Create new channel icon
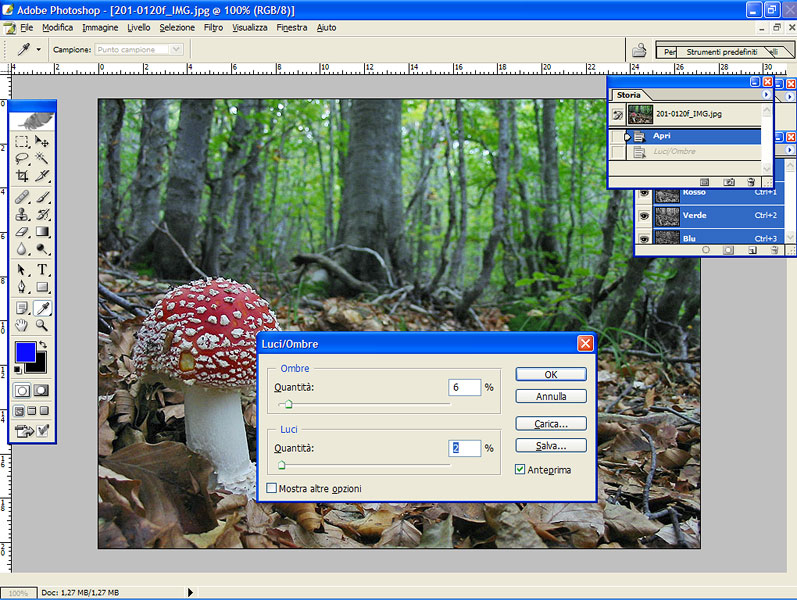Viewport: 797px width, 600px height. tap(752, 250)
